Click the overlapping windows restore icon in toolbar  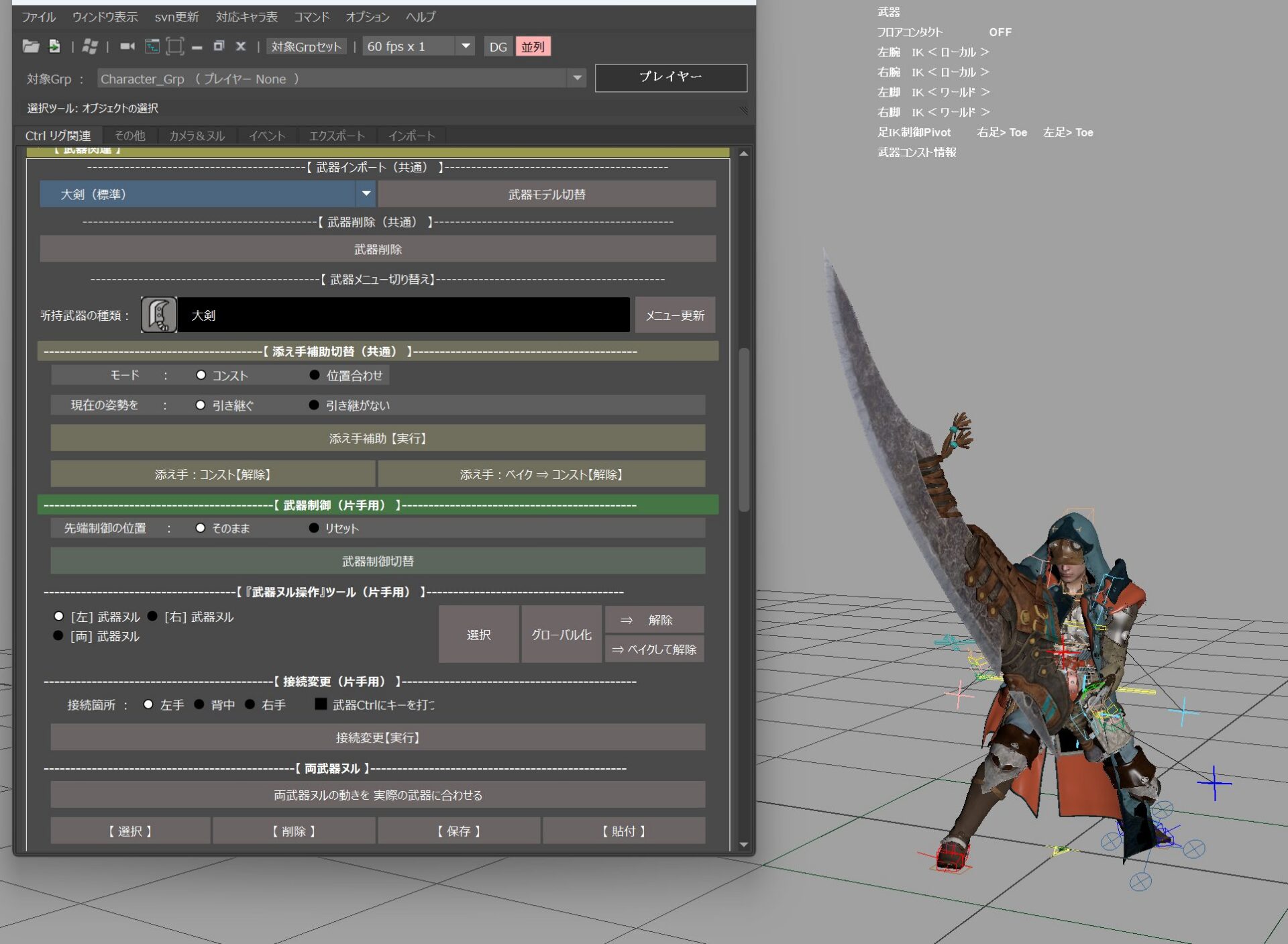point(219,46)
